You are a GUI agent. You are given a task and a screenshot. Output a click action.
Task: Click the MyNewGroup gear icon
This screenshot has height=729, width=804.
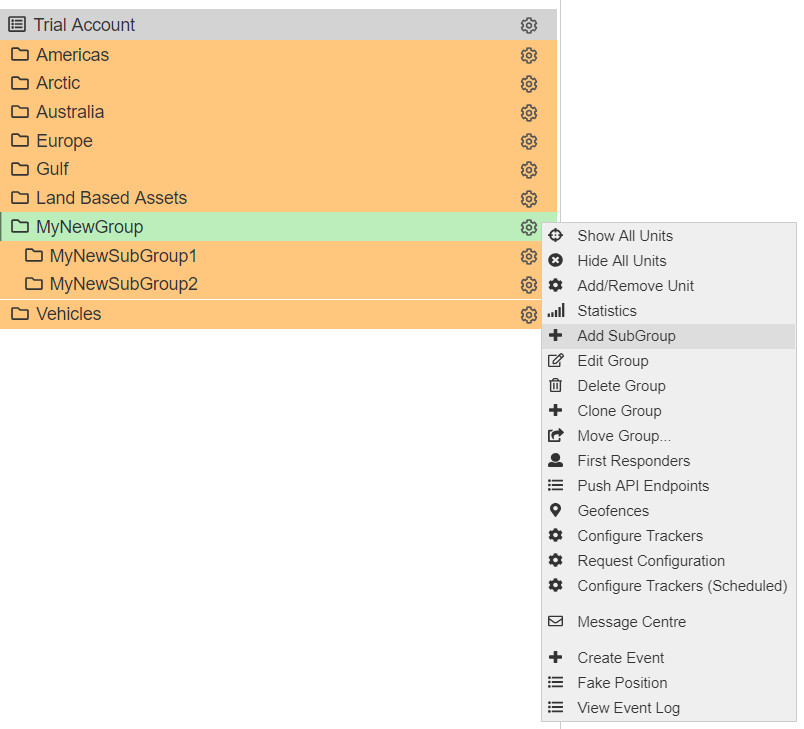coord(529,228)
